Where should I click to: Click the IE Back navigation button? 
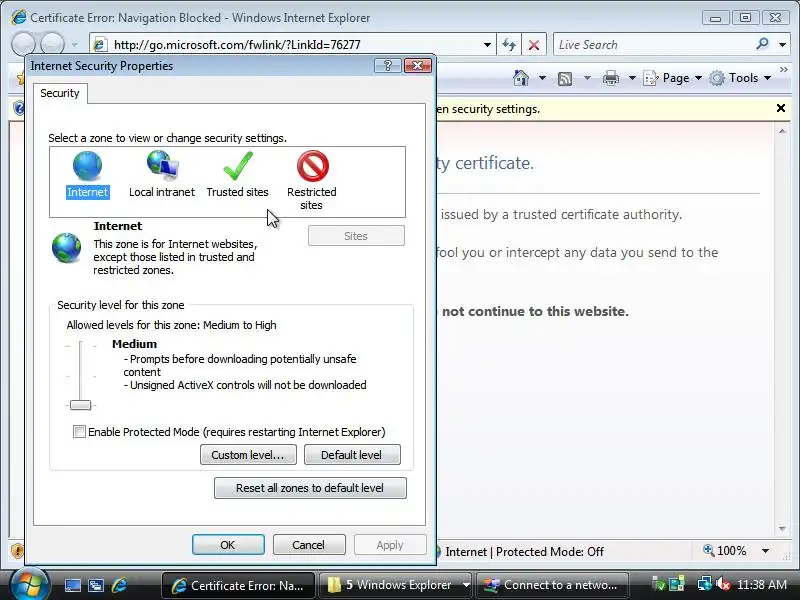(23, 44)
